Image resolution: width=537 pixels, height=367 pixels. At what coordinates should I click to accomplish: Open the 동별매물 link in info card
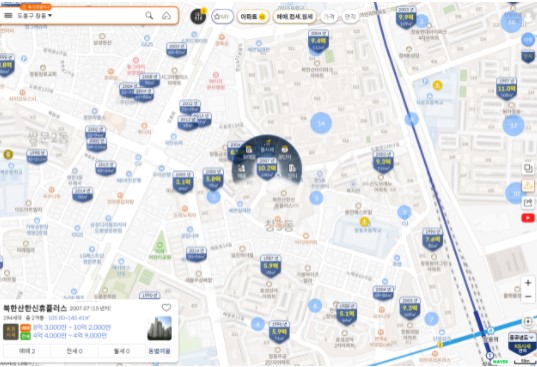159,351
